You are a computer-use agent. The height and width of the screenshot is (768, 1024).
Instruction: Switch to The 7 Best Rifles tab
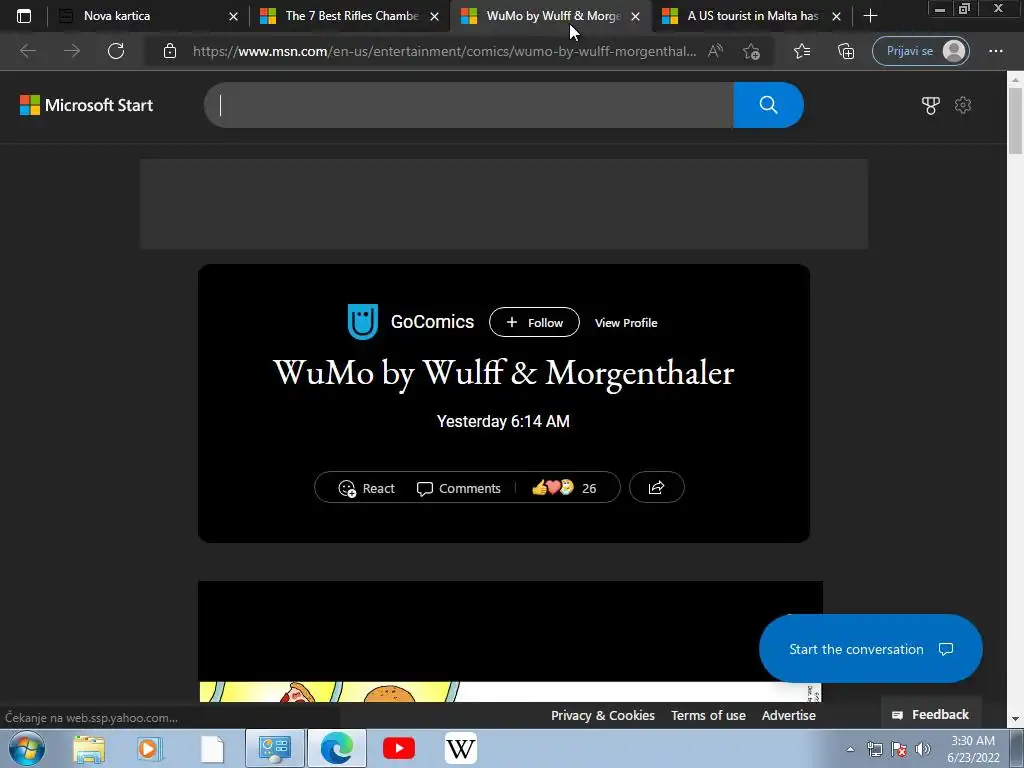349,16
